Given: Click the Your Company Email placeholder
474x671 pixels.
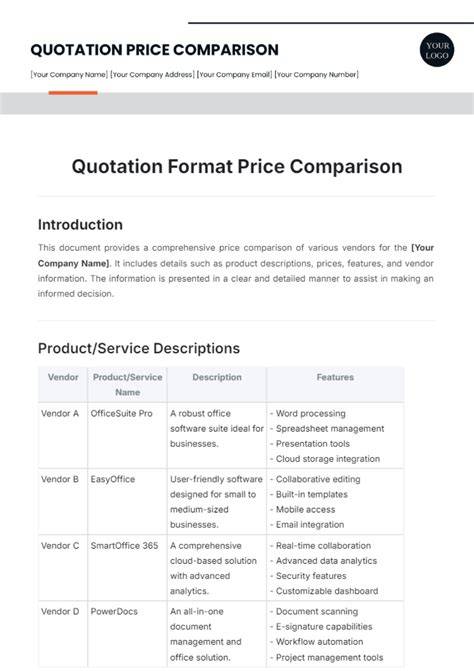Looking at the screenshot, I should [234, 74].
